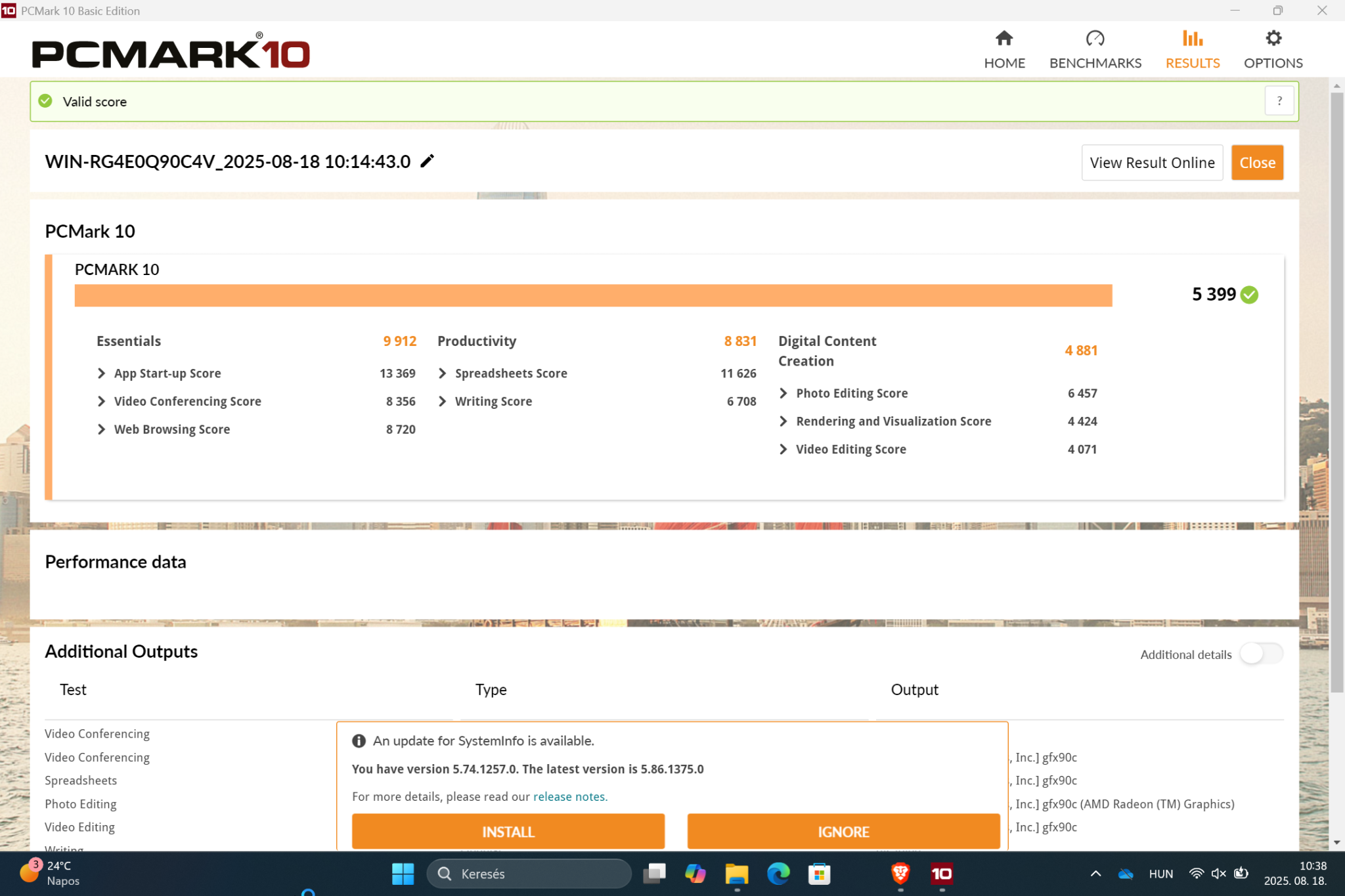The height and width of the screenshot is (896, 1345).
Task: Go to the HOME tab label
Action: (1004, 63)
